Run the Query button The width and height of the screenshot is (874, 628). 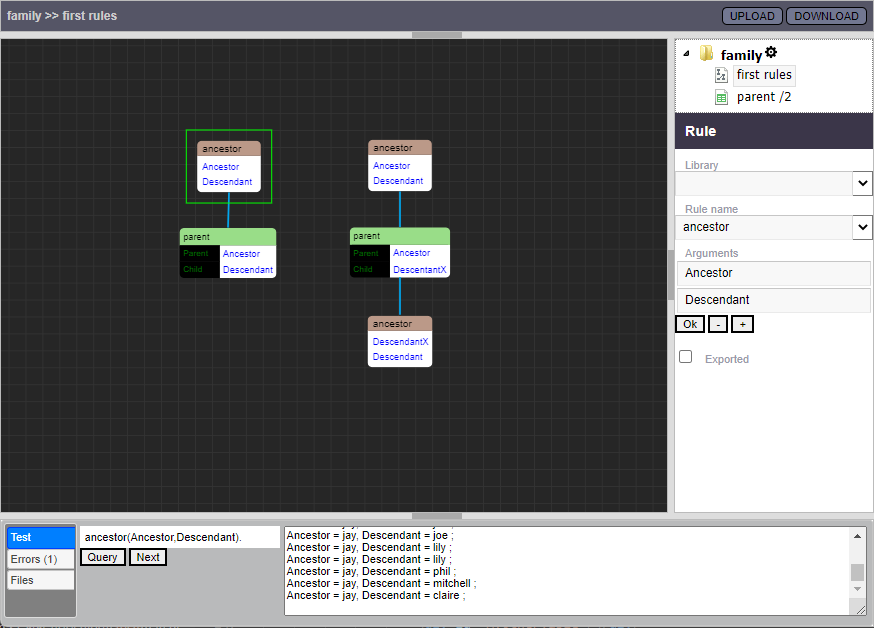pos(102,557)
